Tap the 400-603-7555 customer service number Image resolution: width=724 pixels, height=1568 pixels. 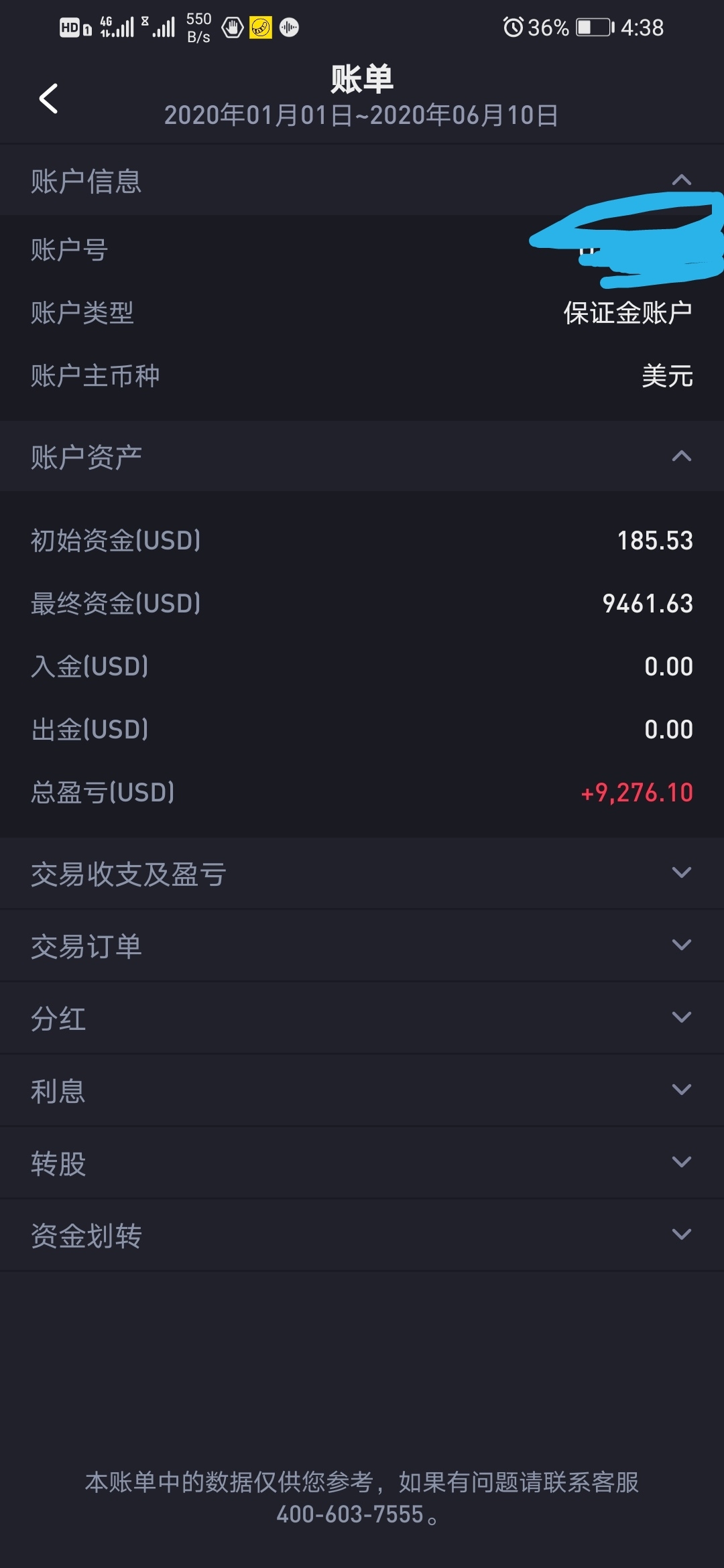(350, 1514)
